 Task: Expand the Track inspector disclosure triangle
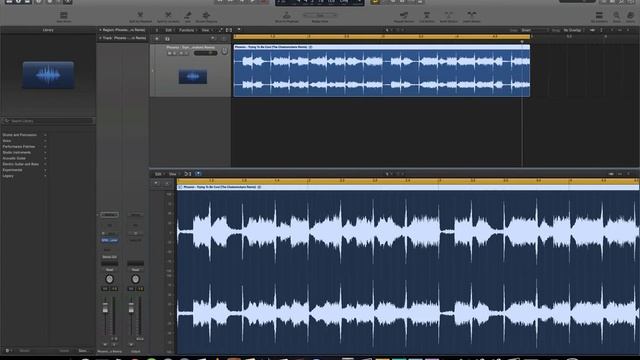[100, 38]
